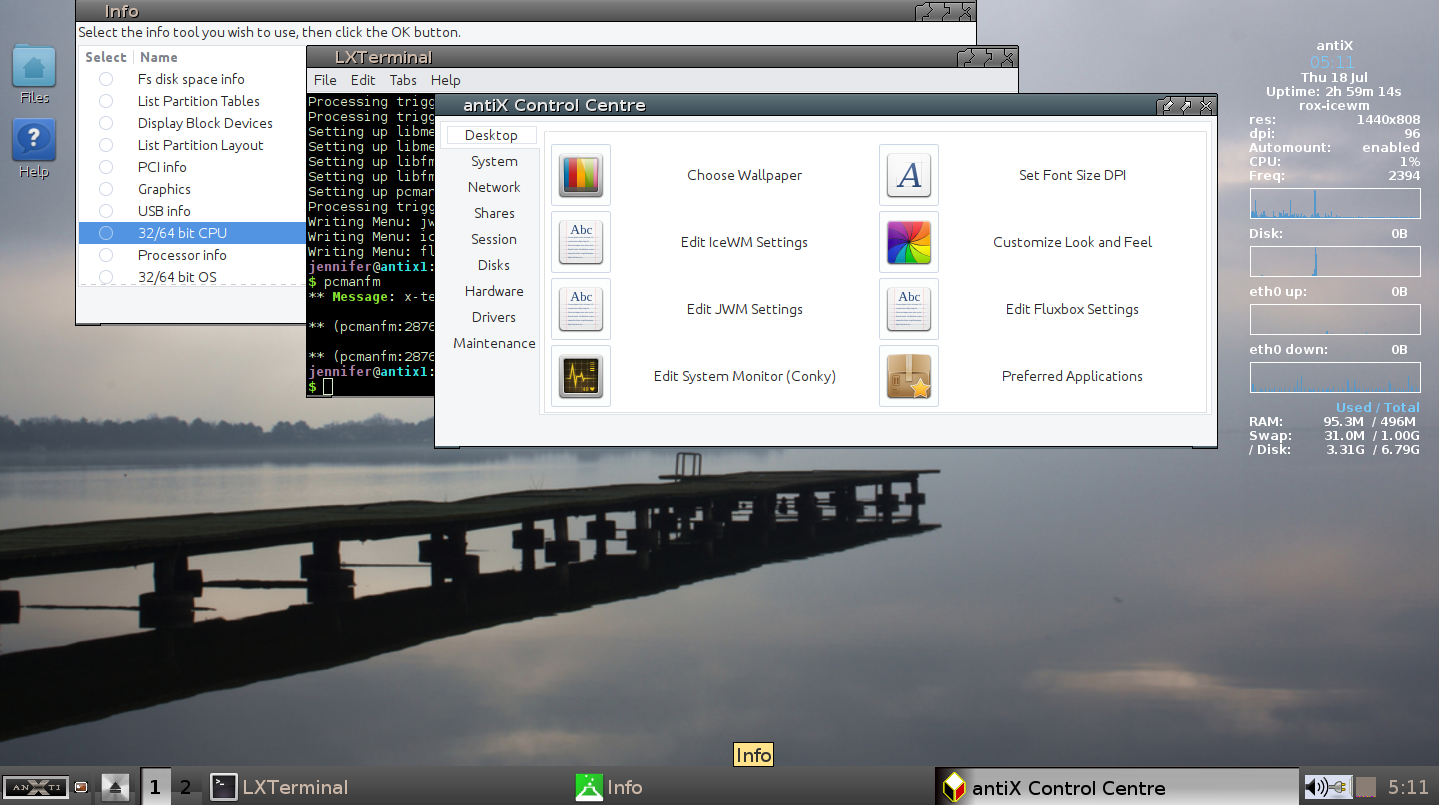Select the List Partition Layout radio button

point(106,145)
